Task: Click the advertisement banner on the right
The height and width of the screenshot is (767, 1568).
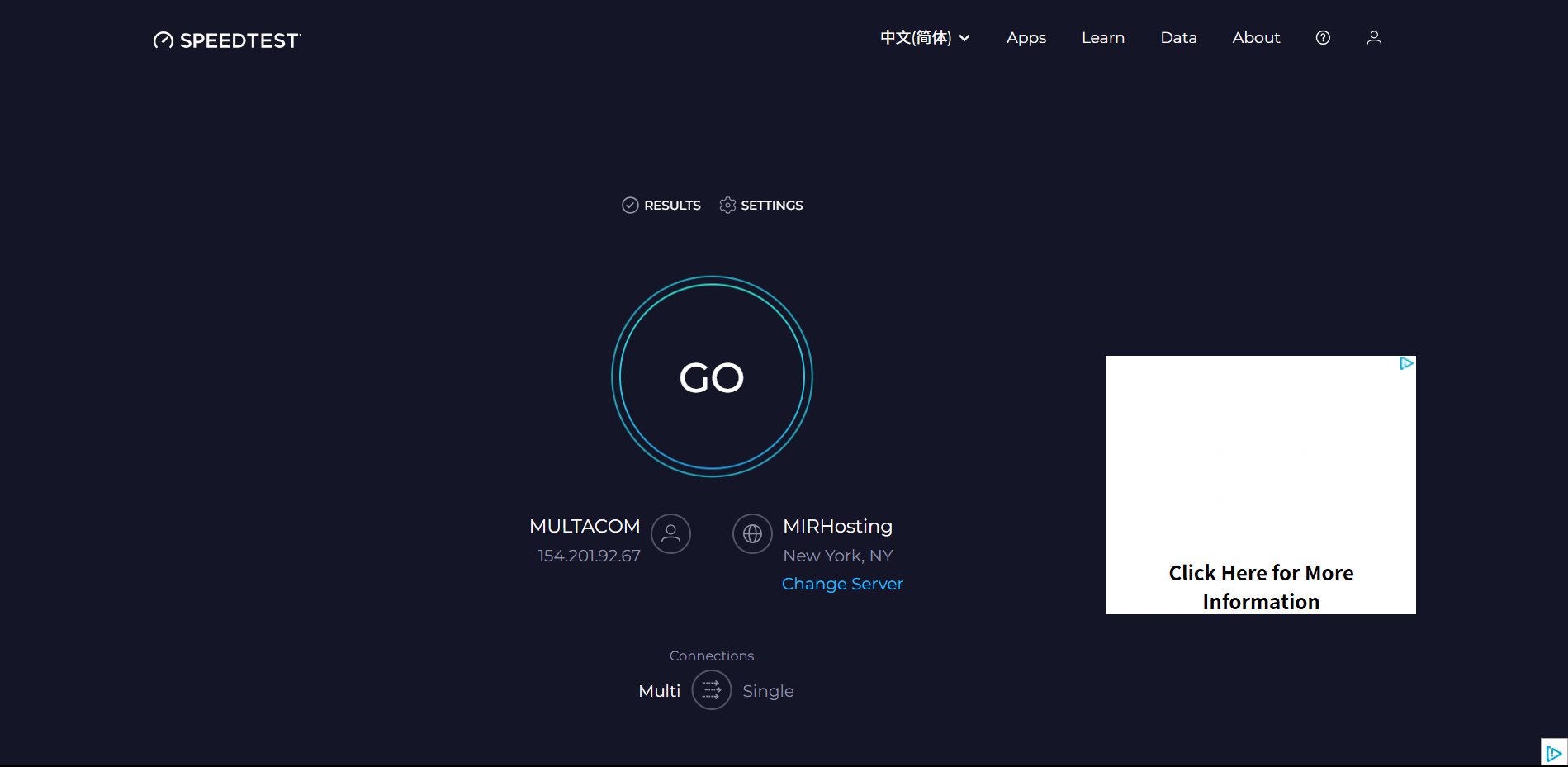Action: click(1260, 485)
